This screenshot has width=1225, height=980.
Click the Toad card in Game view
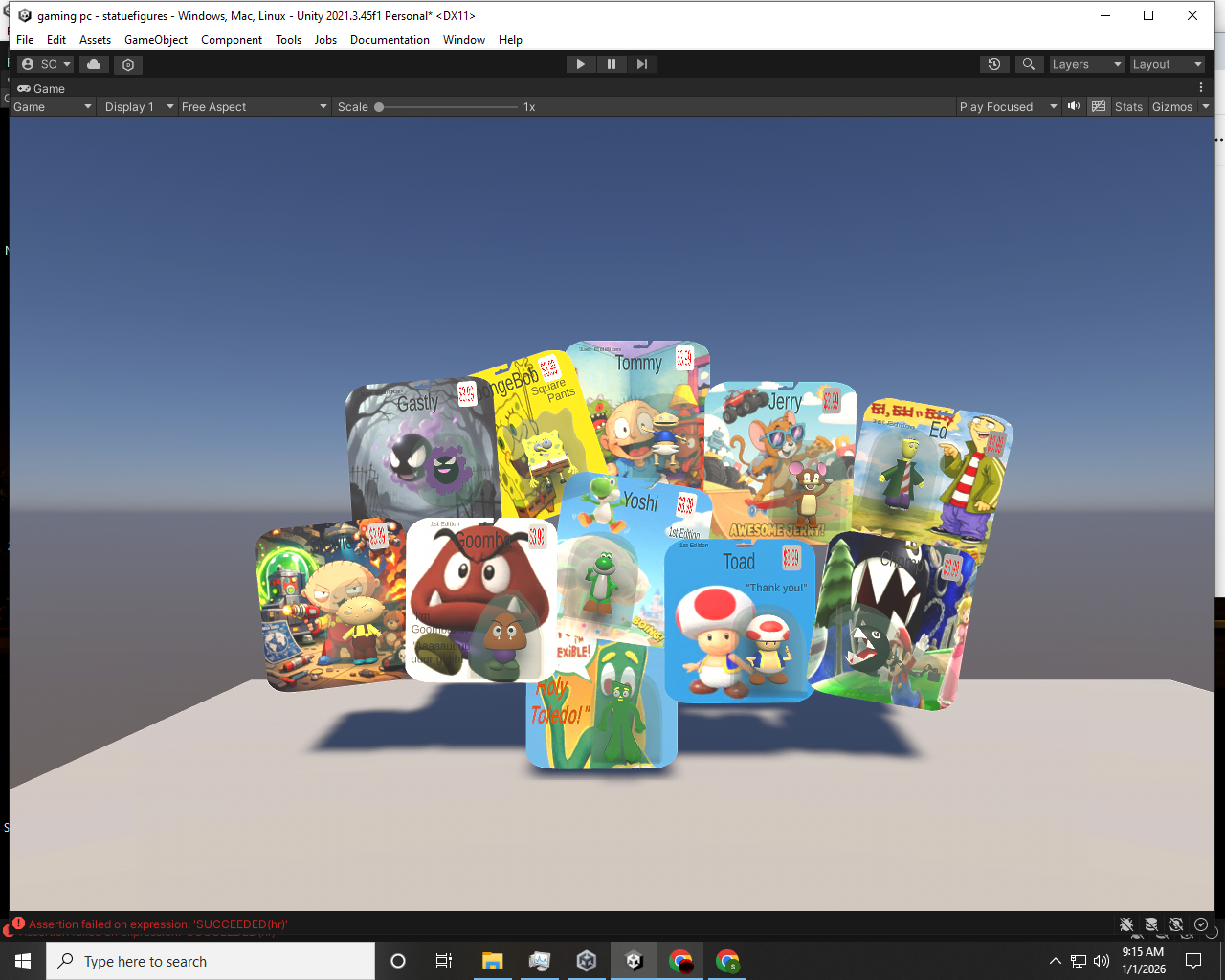point(739,621)
